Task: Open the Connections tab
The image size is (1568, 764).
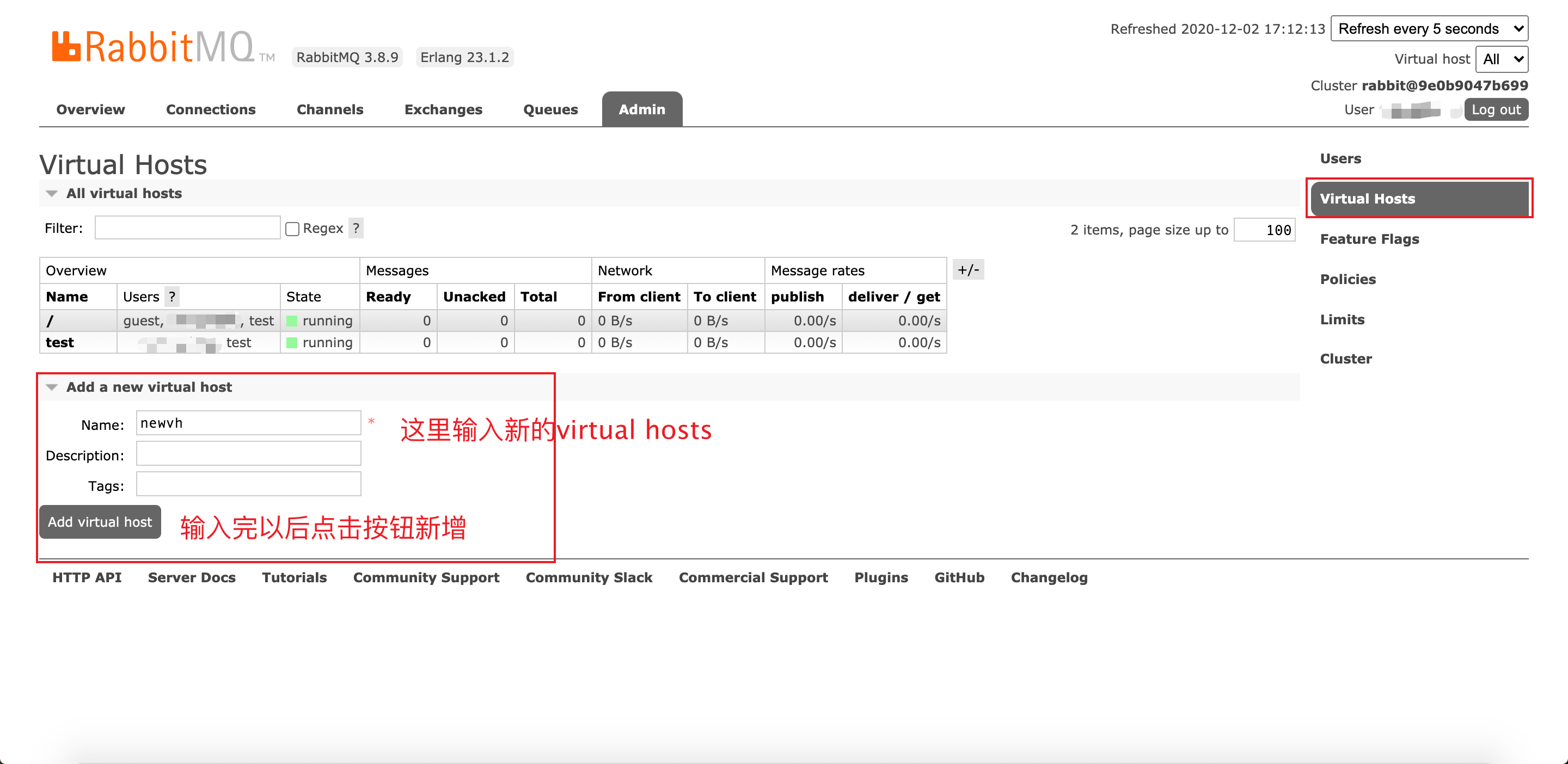Action: click(x=210, y=109)
